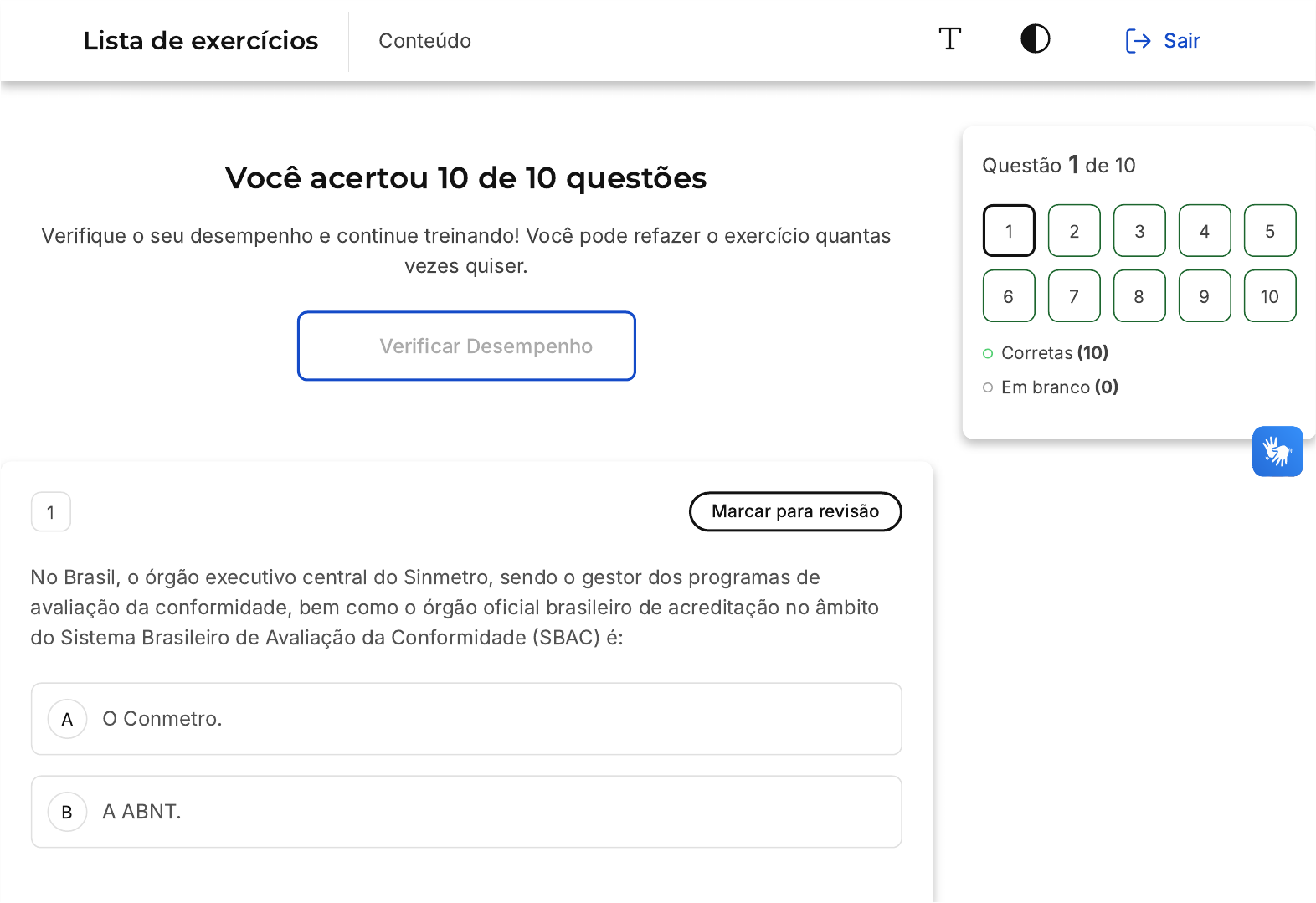Viewport: 1316px width, 903px height.
Task: Select answer option B, A ABNT
Action: pos(465,812)
